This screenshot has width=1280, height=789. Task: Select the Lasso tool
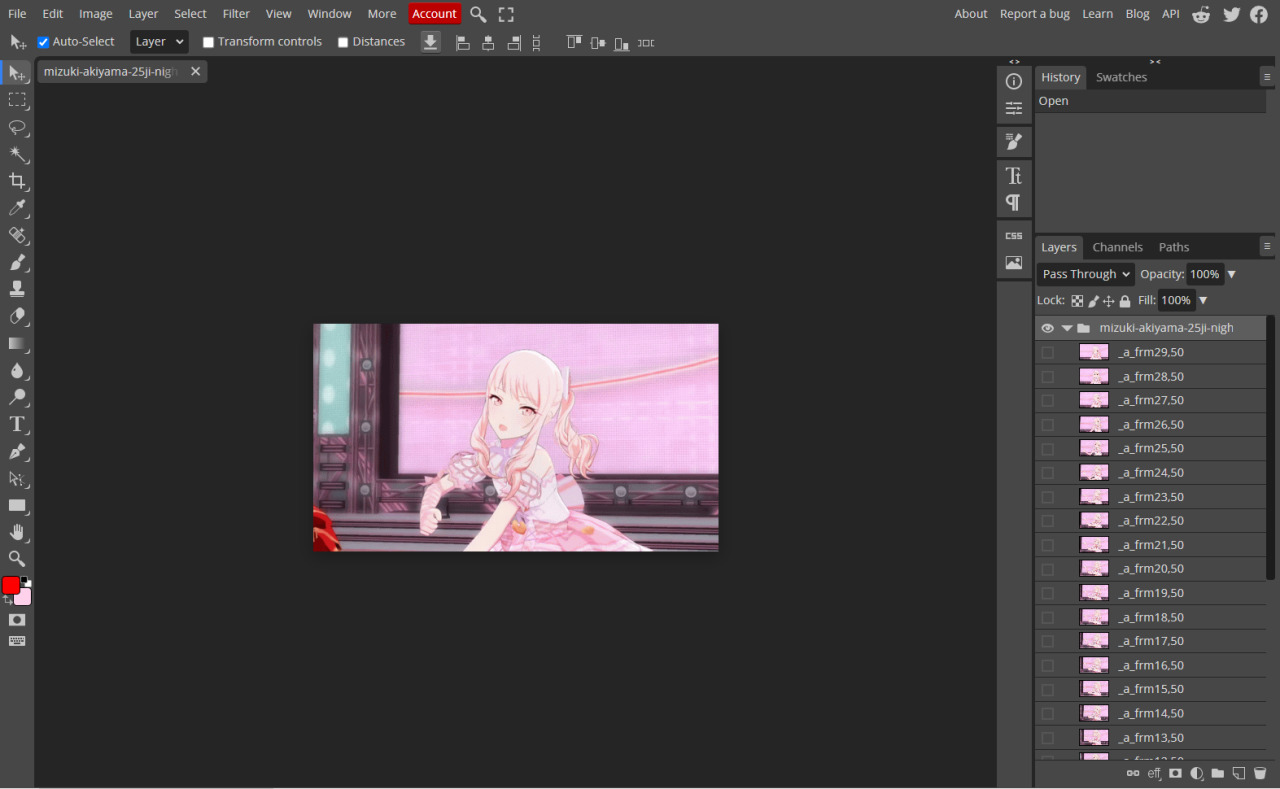point(17,127)
